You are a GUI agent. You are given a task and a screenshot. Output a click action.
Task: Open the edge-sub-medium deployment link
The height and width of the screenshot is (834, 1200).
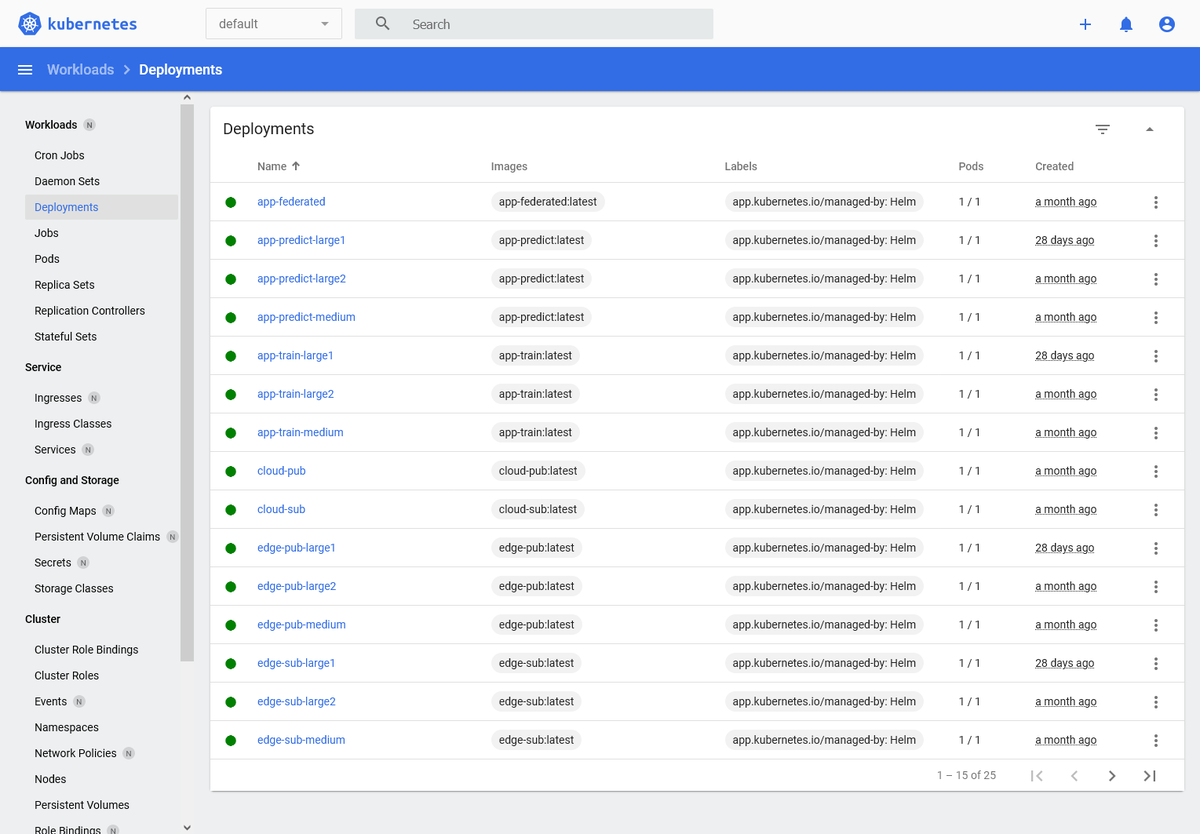(301, 740)
